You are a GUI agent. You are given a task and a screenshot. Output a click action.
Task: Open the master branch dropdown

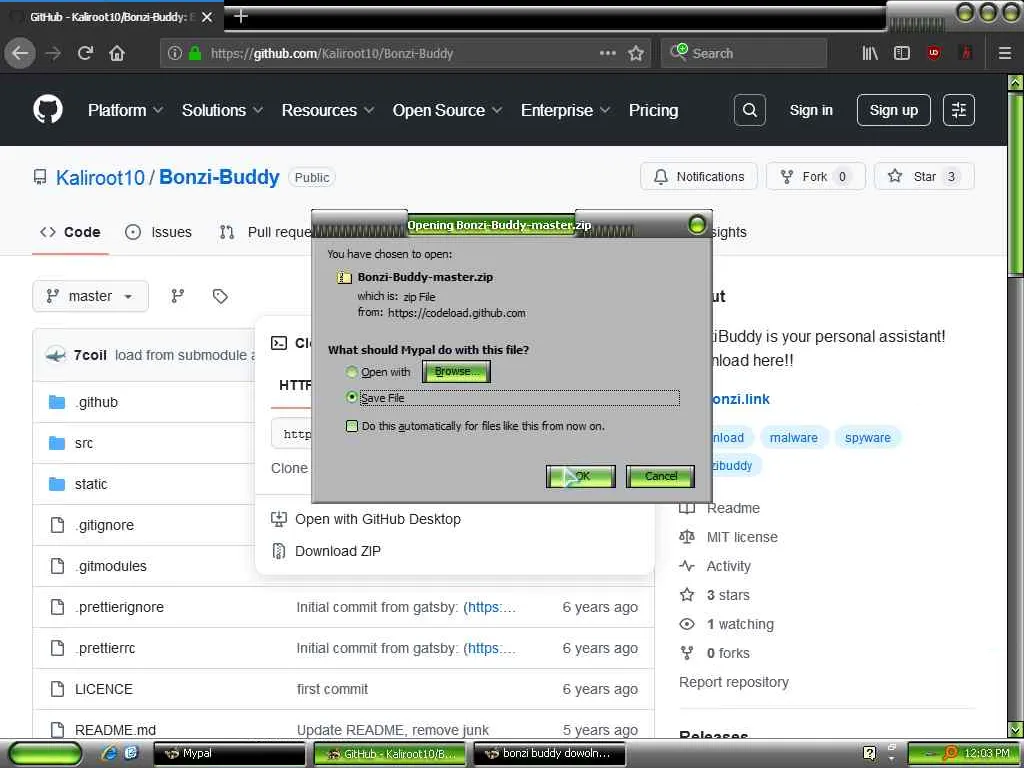click(90, 296)
